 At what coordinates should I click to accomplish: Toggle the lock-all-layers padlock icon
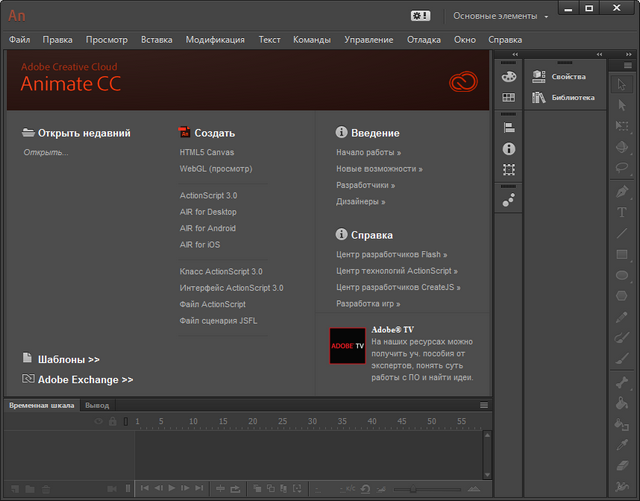(x=112, y=422)
